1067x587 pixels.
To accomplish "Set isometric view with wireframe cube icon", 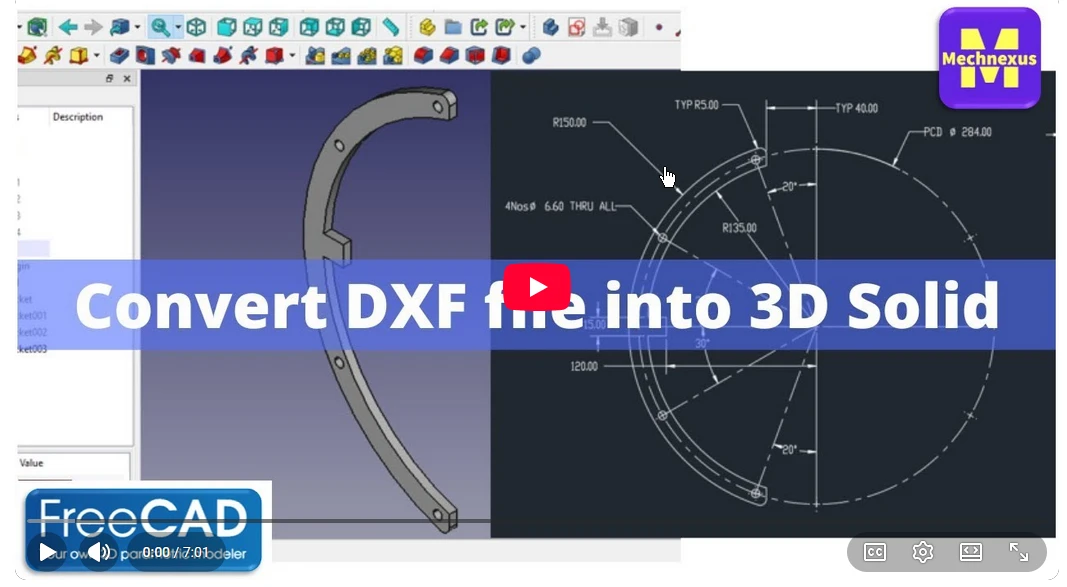I will (197, 27).
